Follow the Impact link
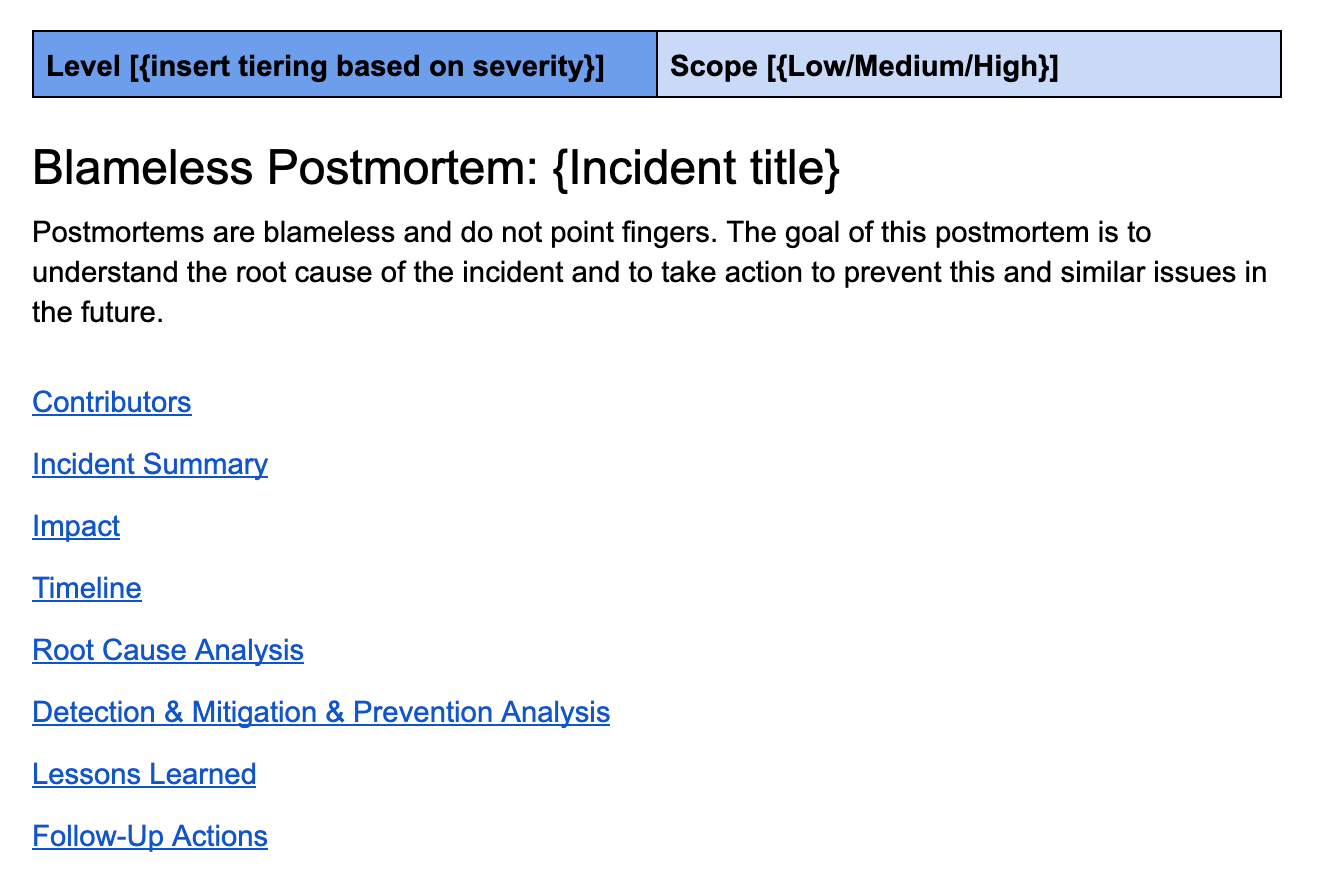This screenshot has width=1340, height=878. pyautogui.click(x=76, y=526)
